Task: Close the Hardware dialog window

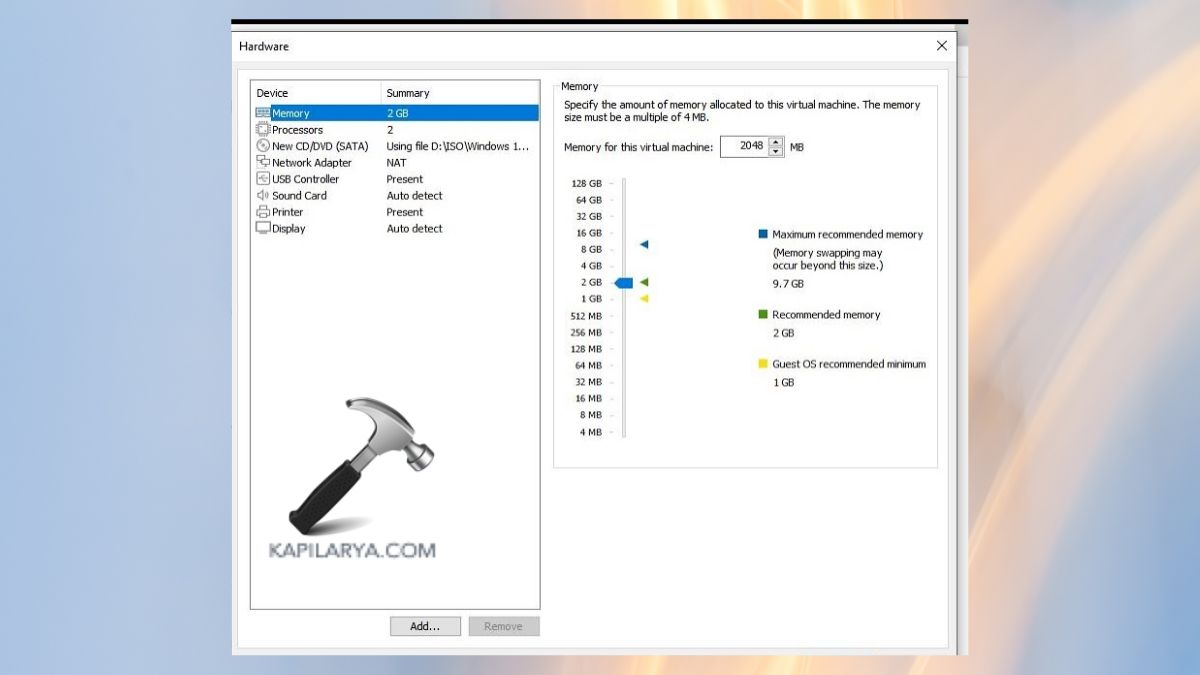Action: (941, 46)
